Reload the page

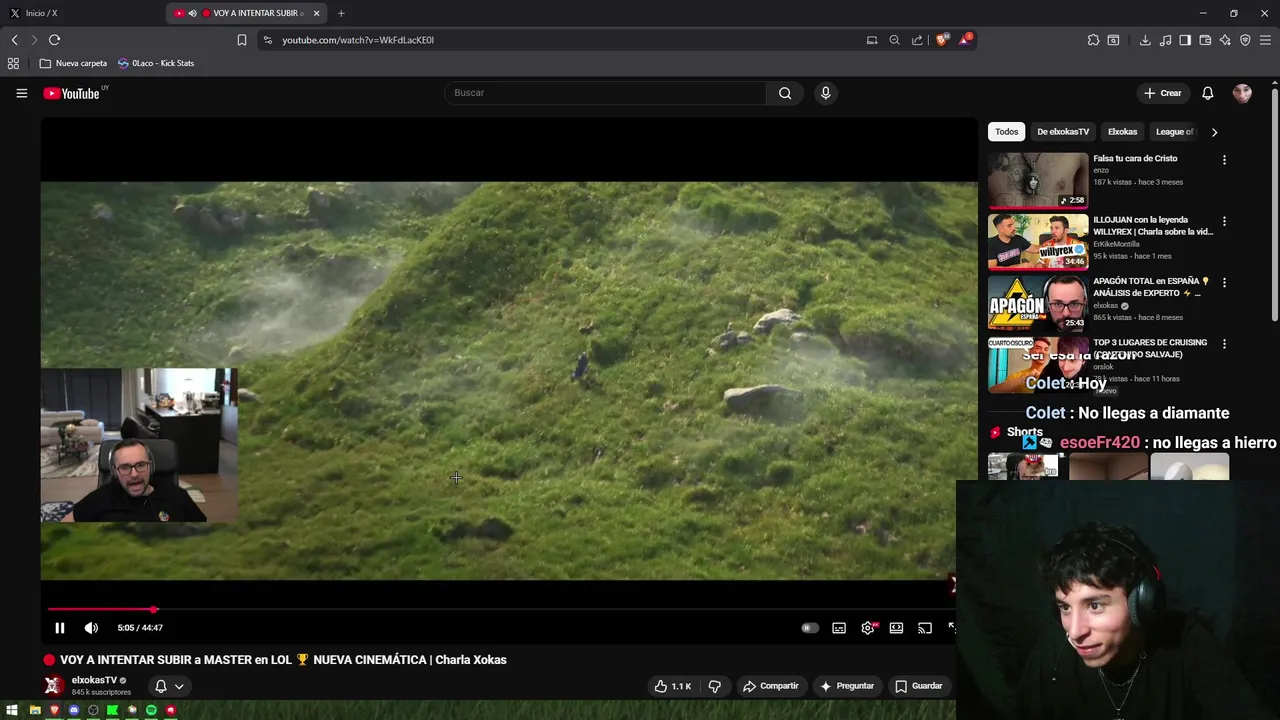point(54,40)
